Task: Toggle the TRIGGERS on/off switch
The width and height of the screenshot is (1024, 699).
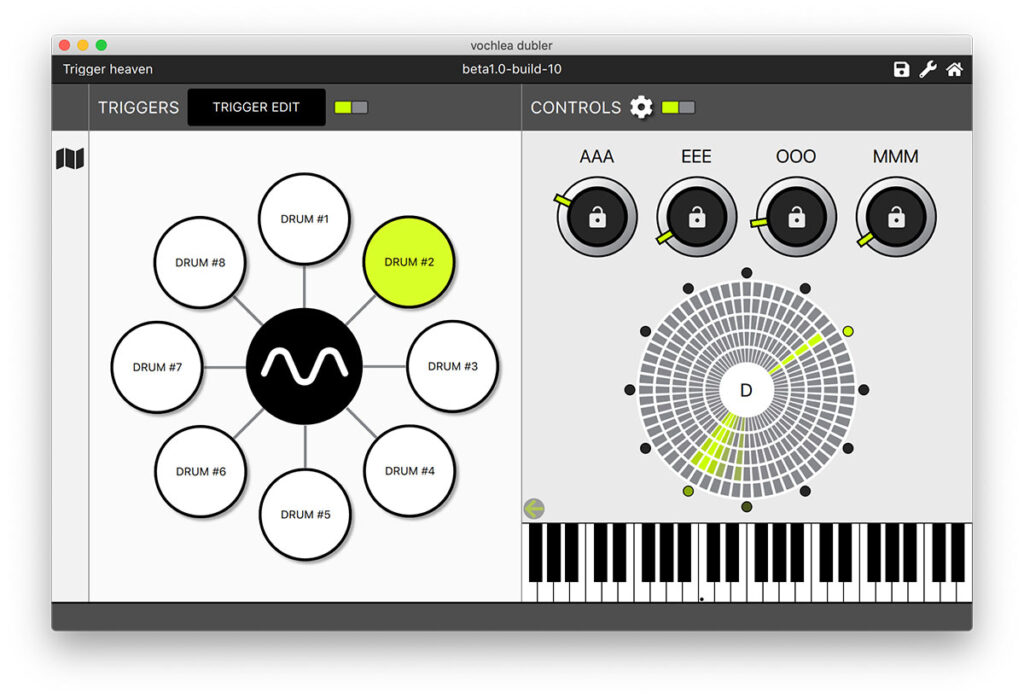Action: pos(351,107)
